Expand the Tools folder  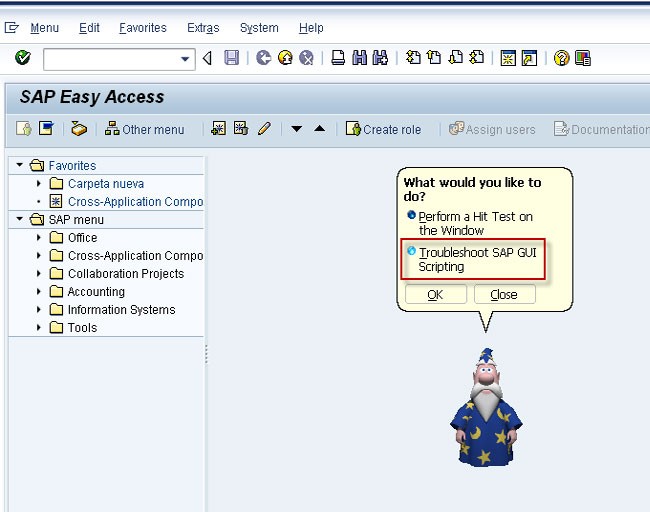tap(39, 327)
